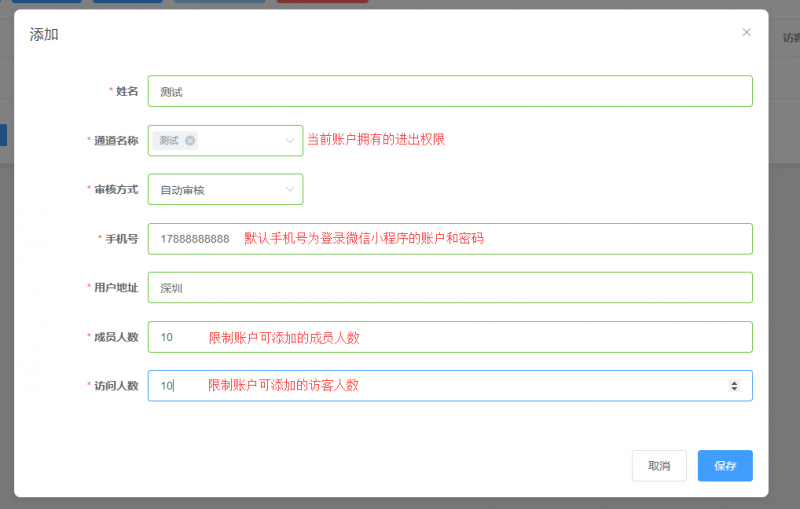
Task: Click the 添加 dialog title text
Action: 44,34
